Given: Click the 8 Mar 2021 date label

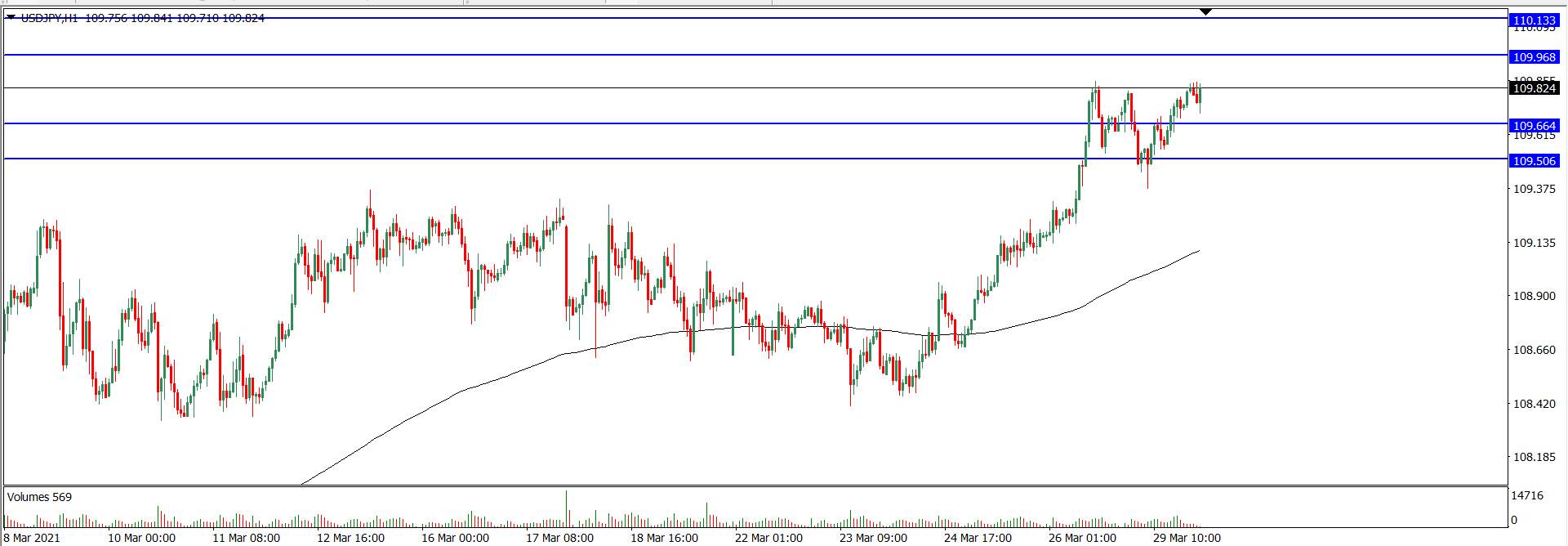Looking at the screenshot, I should (x=32, y=538).
